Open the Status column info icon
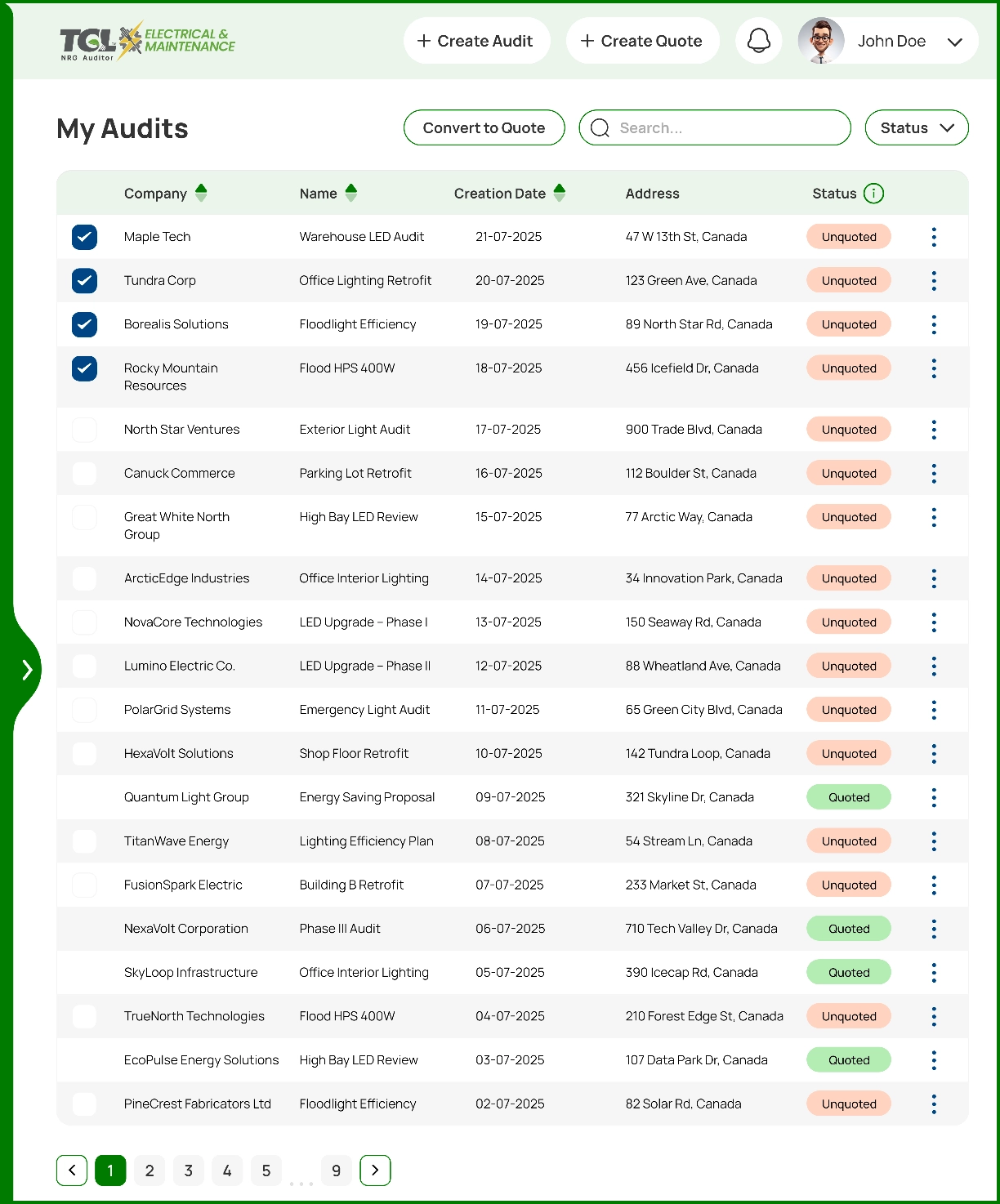Image resolution: width=1000 pixels, height=1204 pixels. [x=874, y=194]
